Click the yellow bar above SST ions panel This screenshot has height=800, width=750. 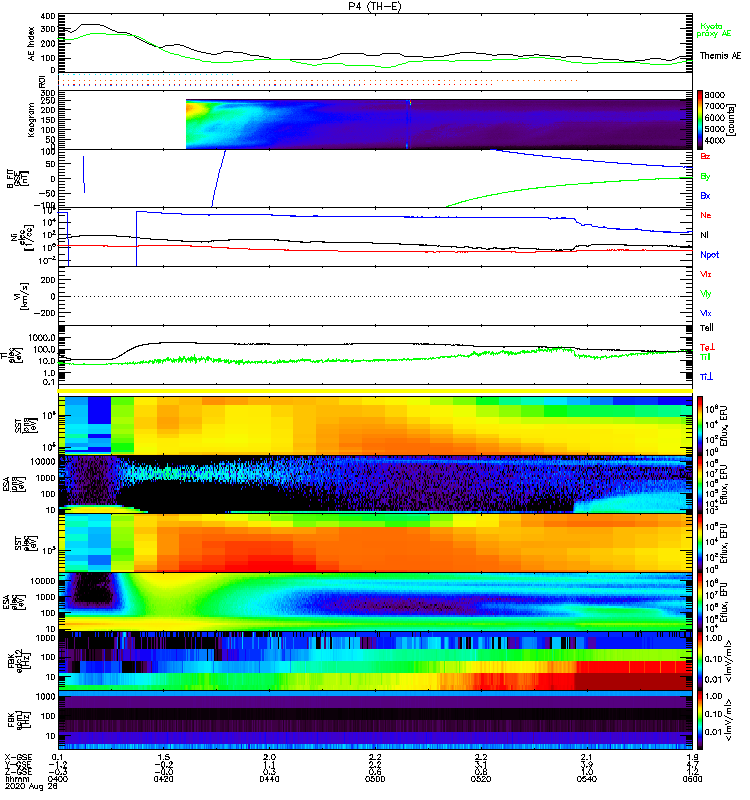point(375,391)
